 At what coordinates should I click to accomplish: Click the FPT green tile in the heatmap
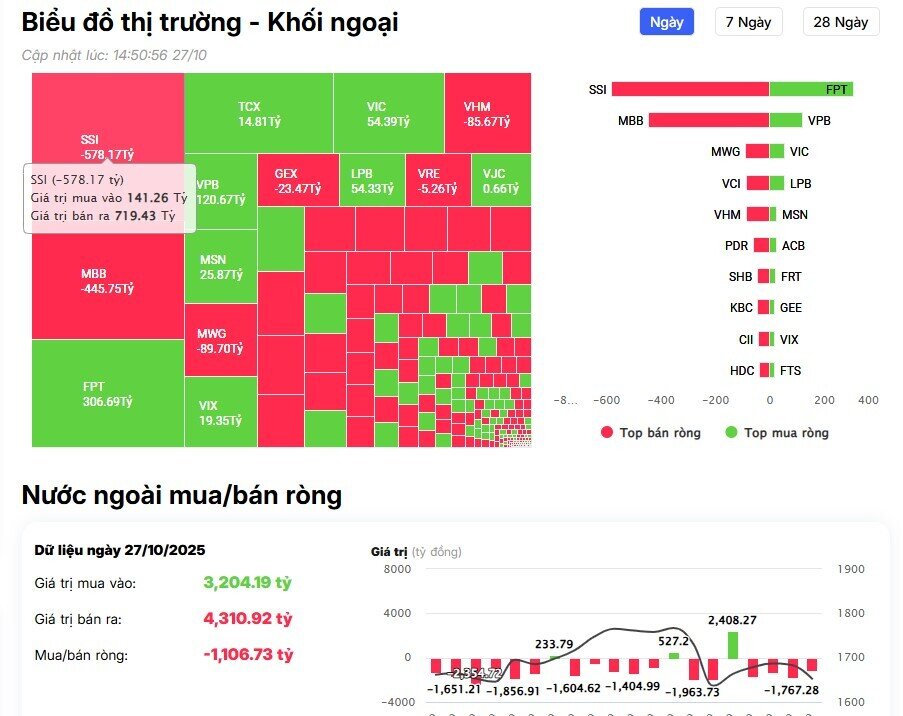pyautogui.click(x=110, y=395)
